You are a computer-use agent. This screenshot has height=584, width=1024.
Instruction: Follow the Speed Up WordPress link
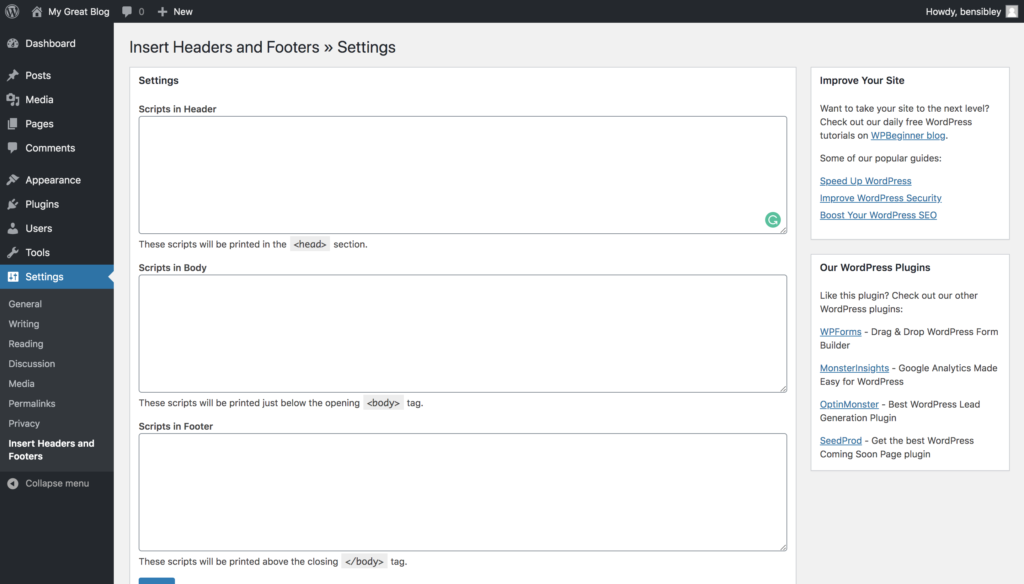[865, 181]
